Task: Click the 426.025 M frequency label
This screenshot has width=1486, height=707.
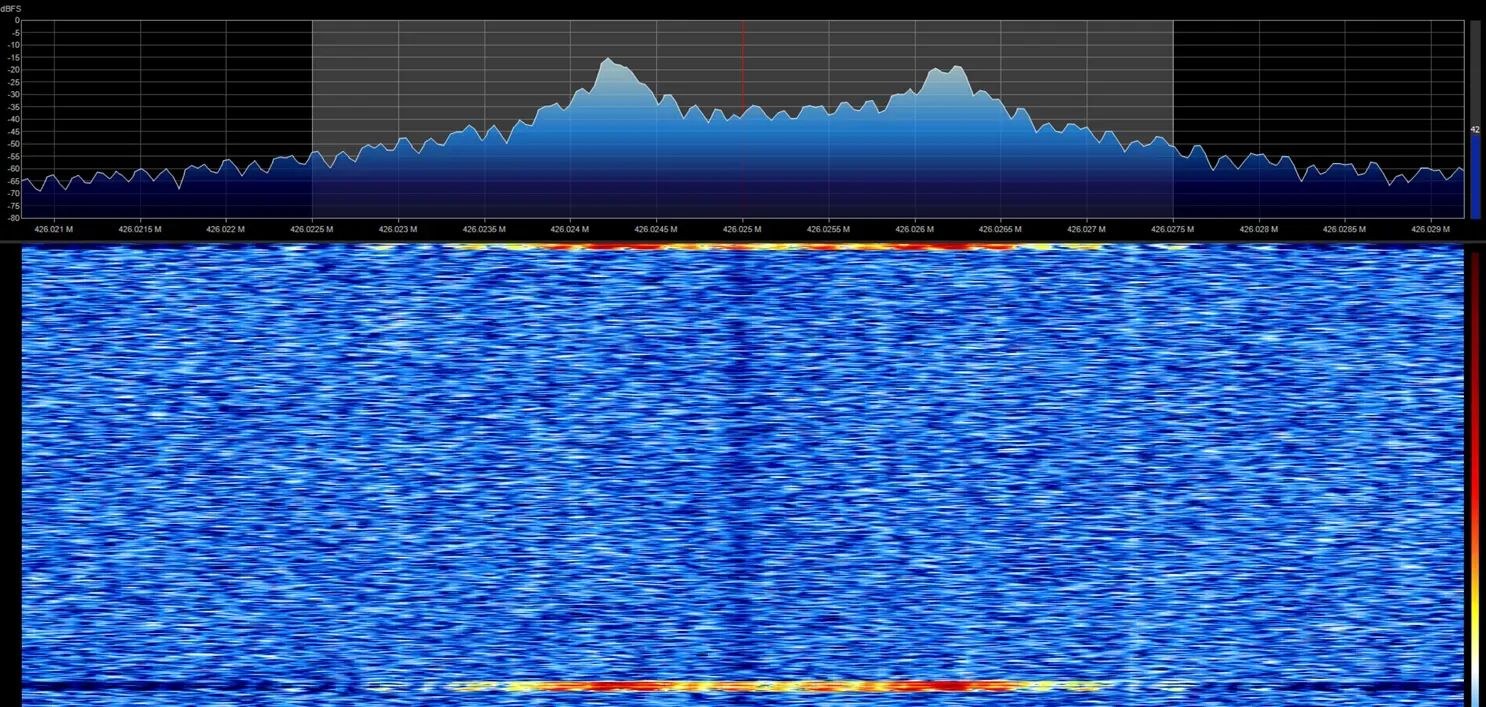Action: pyautogui.click(x=740, y=229)
